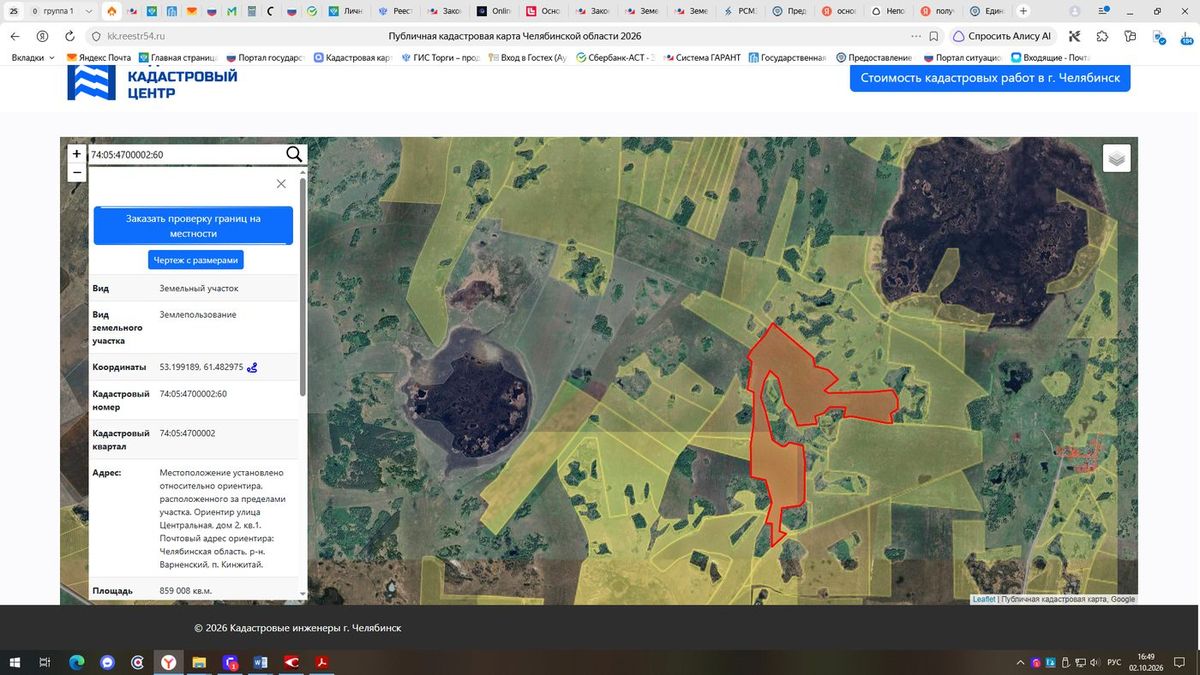This screenshot has height=675, width=1200.
Task: Expand the tab groups dropdown arrow
Action: pyautogui.click(x=90, y=11)
